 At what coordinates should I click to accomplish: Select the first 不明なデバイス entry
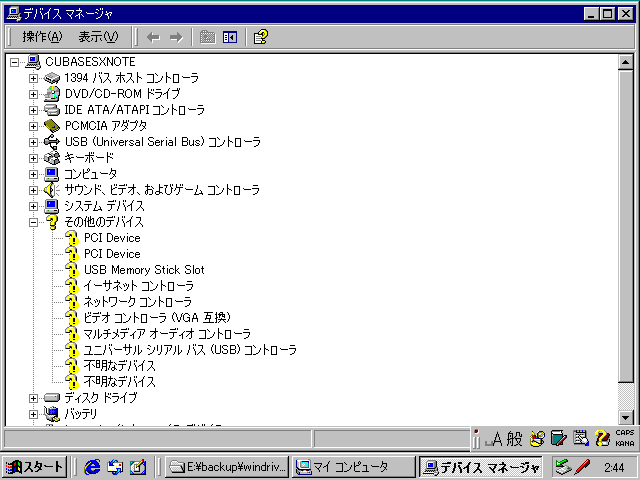coord(120,366)
